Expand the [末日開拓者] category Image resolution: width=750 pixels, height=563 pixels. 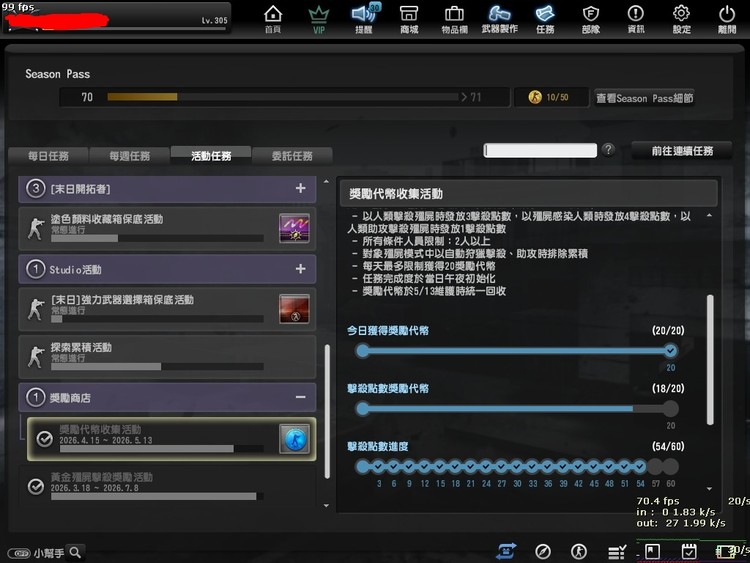[x=300, y=188]
